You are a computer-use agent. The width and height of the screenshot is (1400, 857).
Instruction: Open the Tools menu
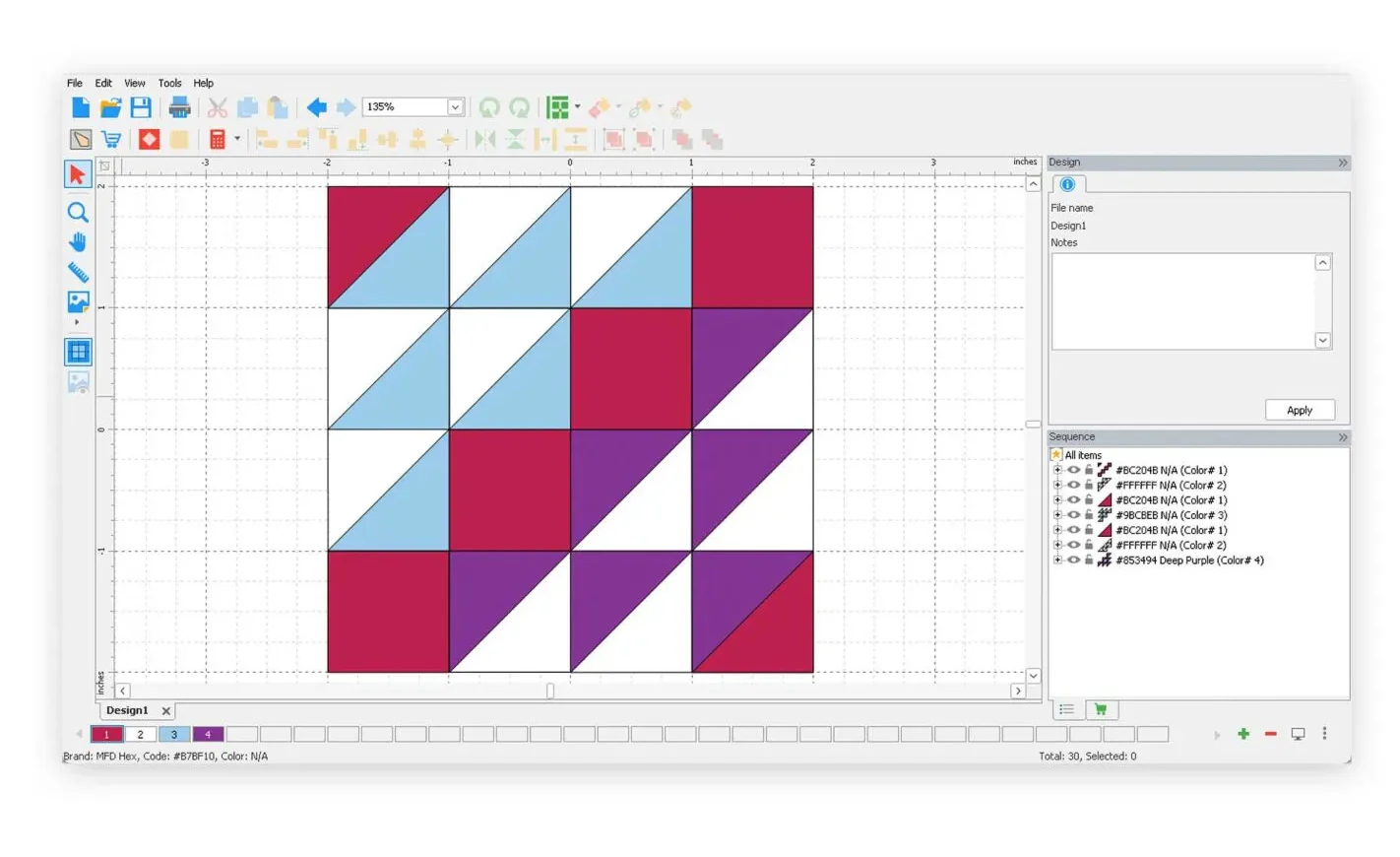coord(169,83)
